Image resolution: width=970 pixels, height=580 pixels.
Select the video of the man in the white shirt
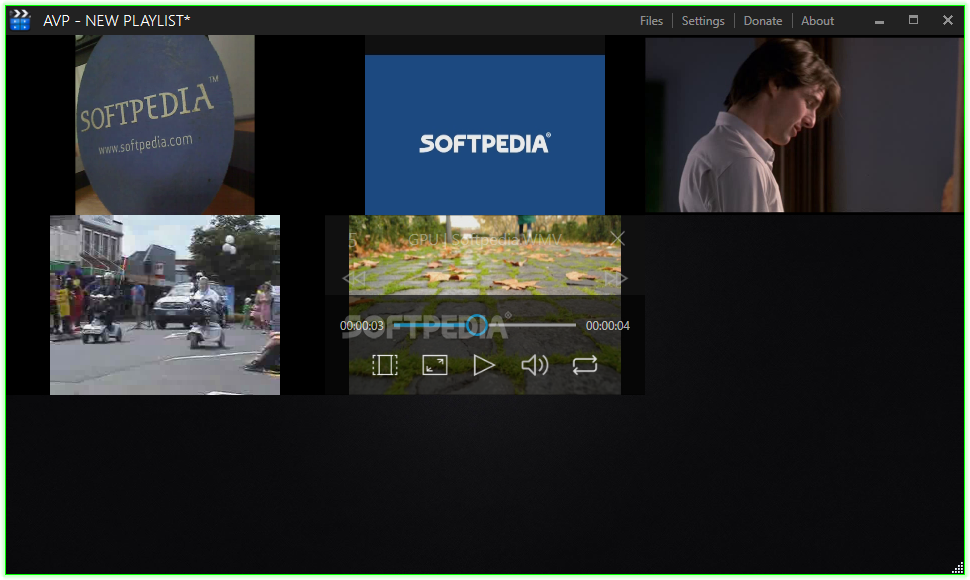pos(804,125)
